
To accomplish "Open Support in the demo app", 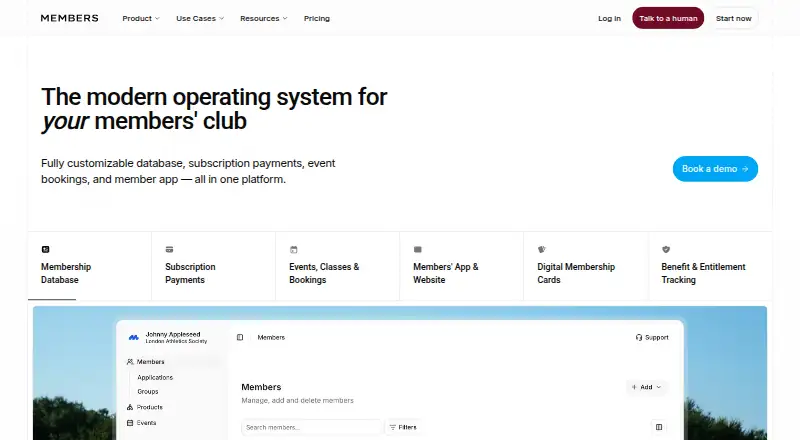I will [x=652, y=337].
